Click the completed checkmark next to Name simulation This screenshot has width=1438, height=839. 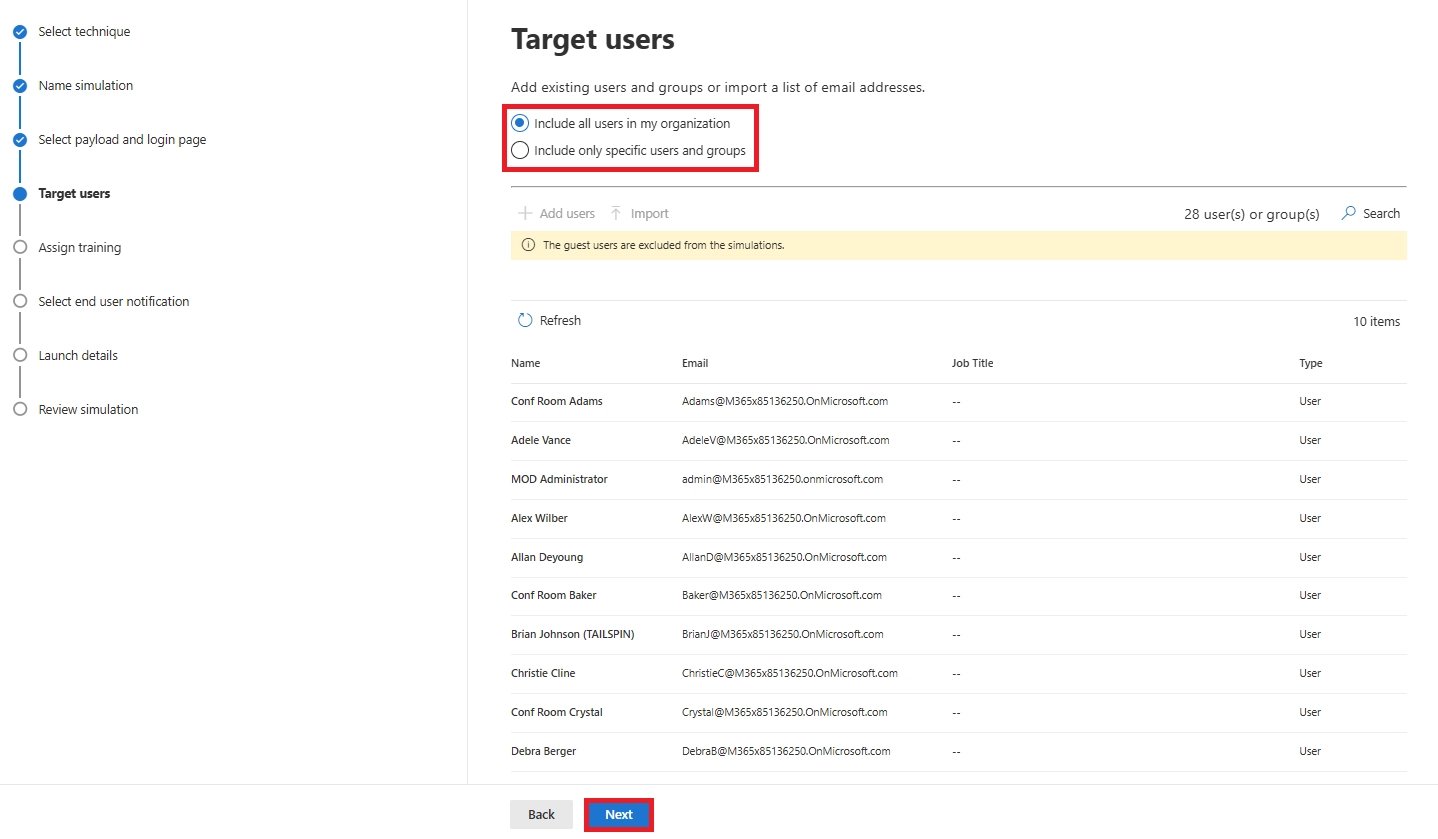(20, 85)
